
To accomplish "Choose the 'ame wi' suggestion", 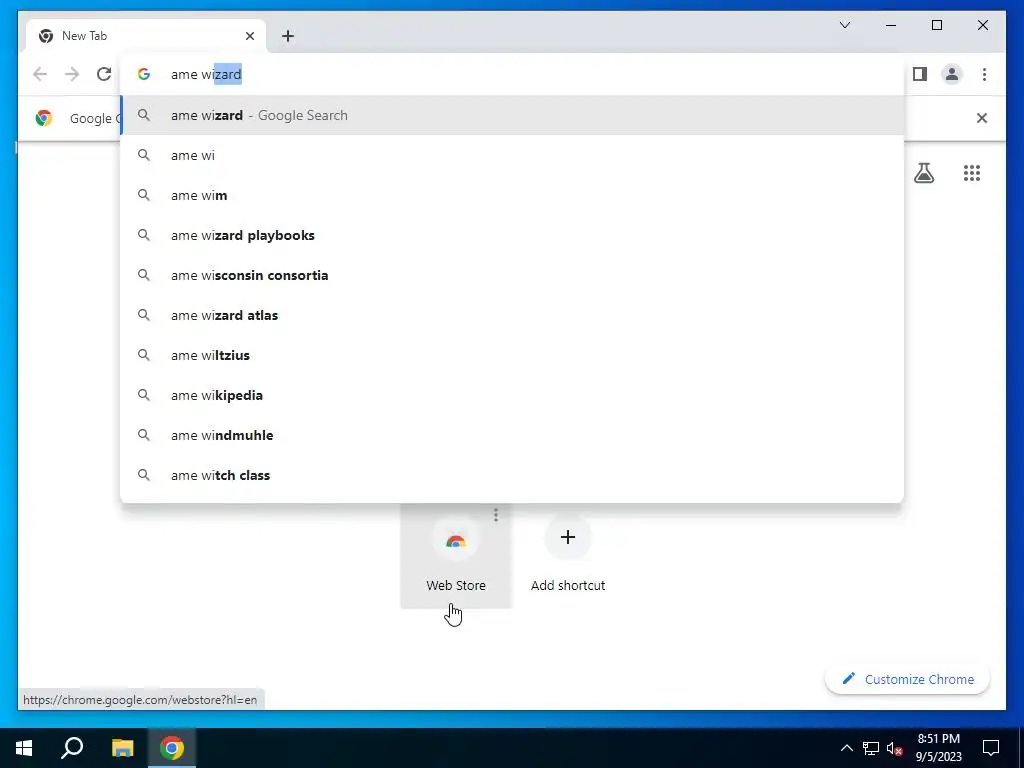I will coord(512,155).
